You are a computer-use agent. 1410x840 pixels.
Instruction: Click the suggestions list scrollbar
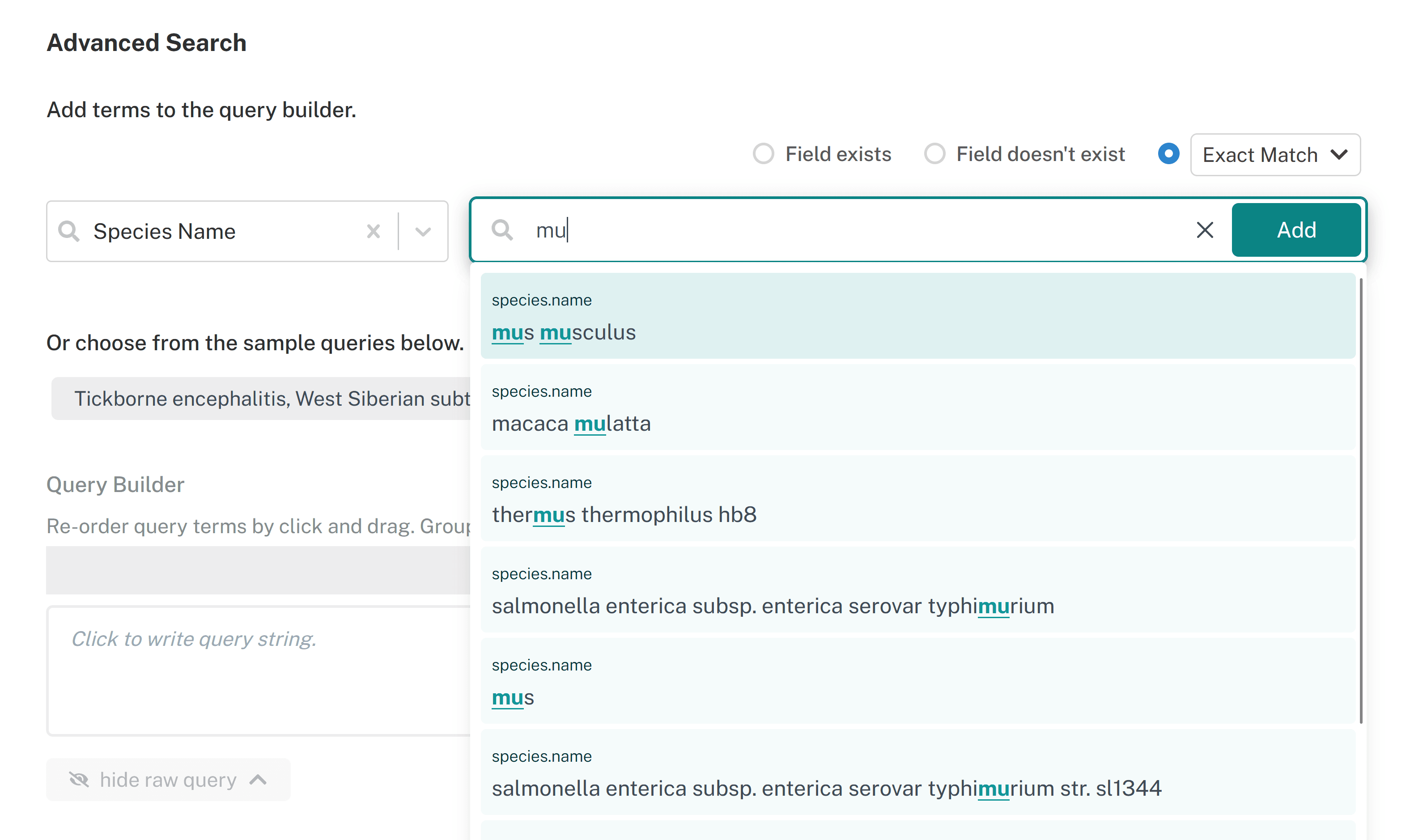point(1361,501)
